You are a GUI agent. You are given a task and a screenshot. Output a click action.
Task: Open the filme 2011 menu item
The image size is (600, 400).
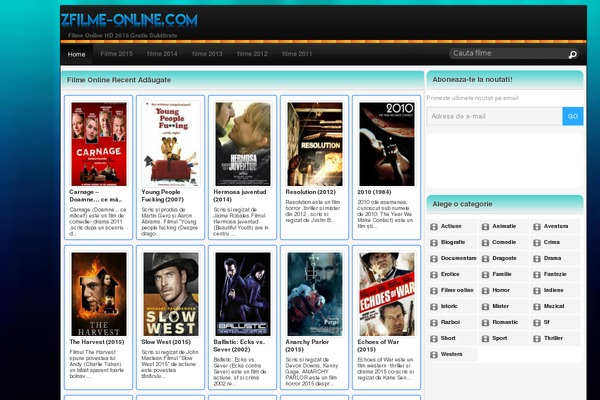pos(297,54)
